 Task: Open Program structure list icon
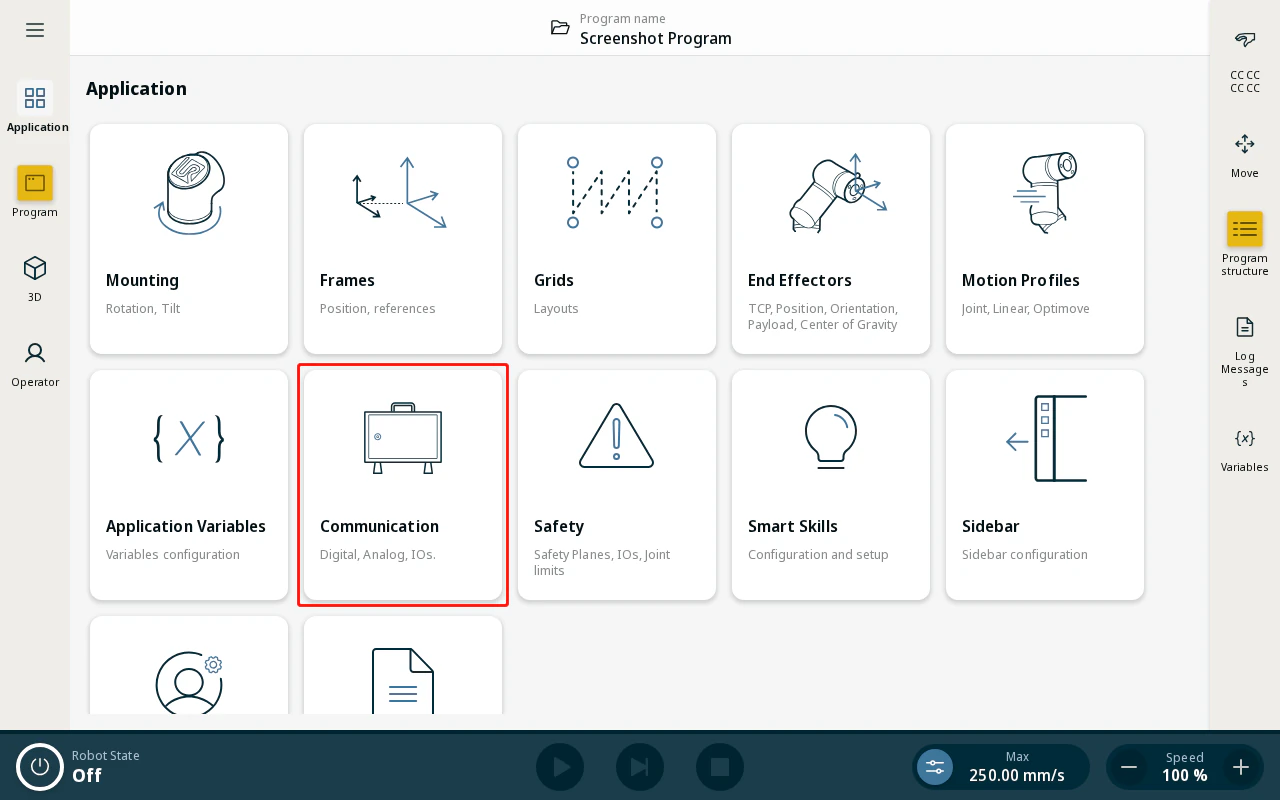(1245, 229)
